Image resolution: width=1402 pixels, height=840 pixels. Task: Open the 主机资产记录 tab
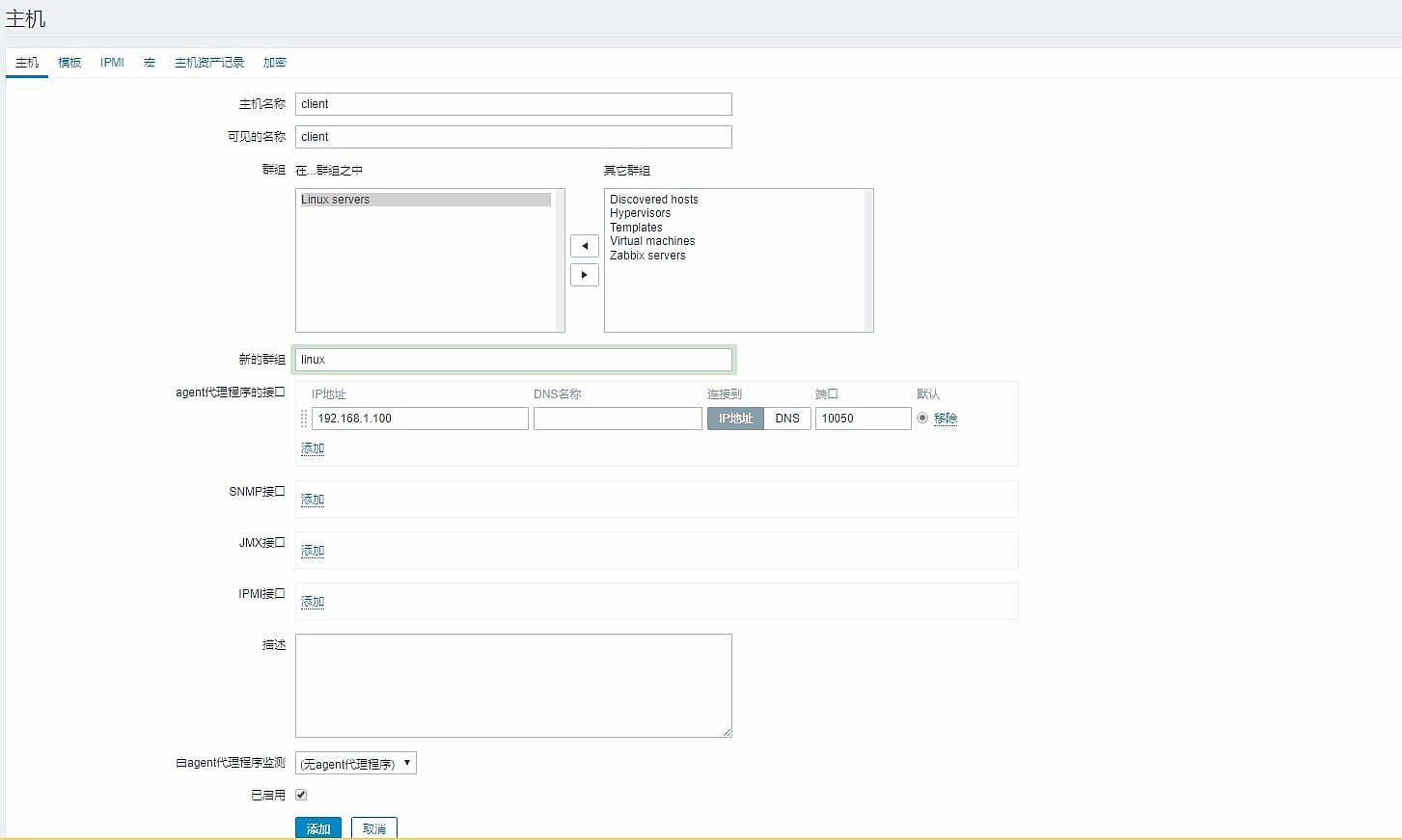tap(209, 63)
